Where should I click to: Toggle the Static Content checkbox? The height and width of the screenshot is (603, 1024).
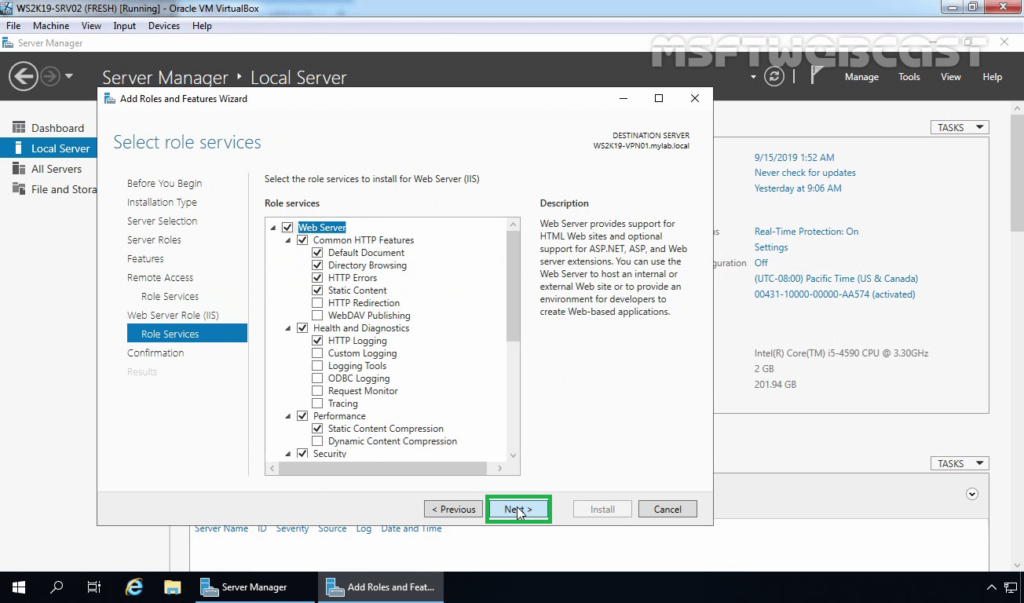tap(317, 290)
